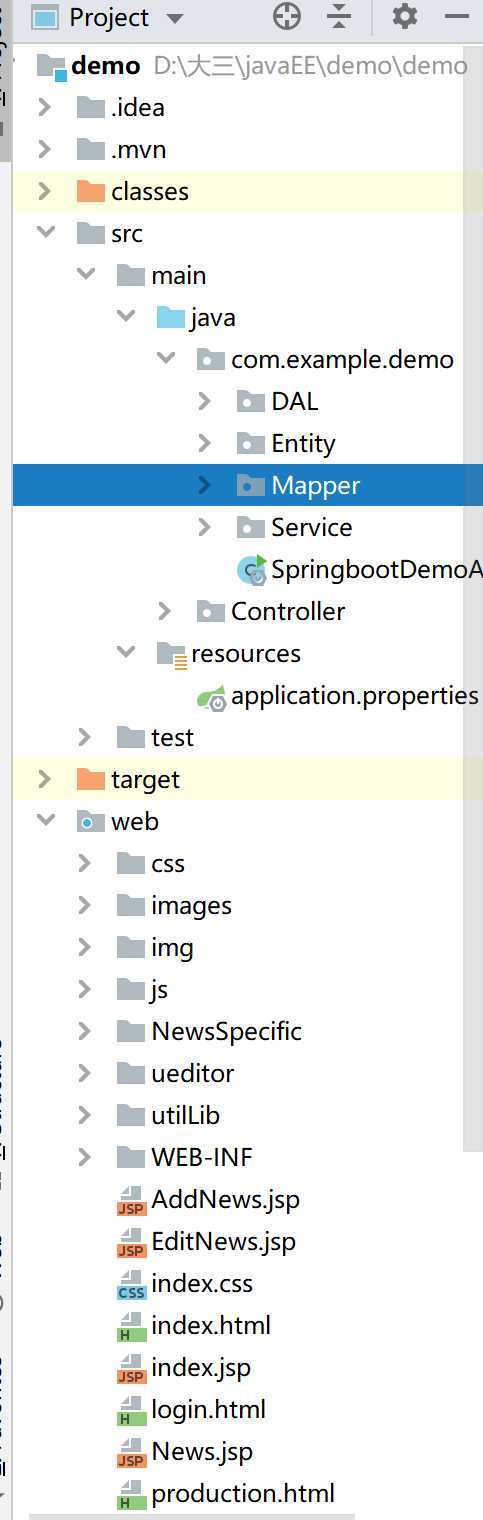Image resolution: width=483 pixels, height=1520 pixels.
Task: Select the SpringbootDemoApplication class icon
Action: (251, 569)
